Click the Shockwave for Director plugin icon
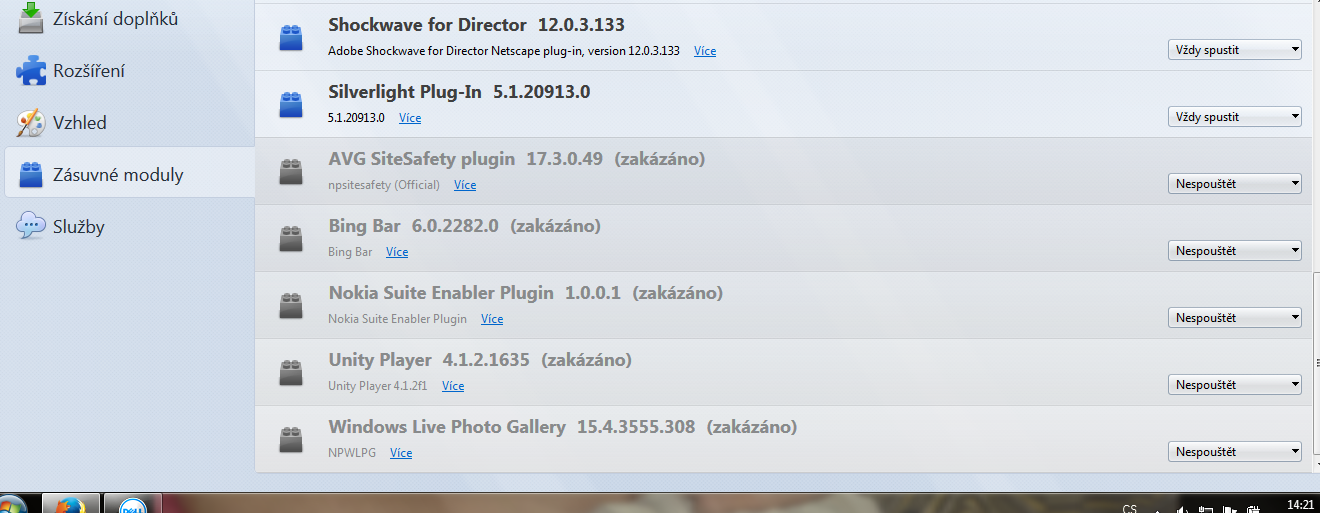Viewport: 1320px width, 513px height. pos(291,38)
